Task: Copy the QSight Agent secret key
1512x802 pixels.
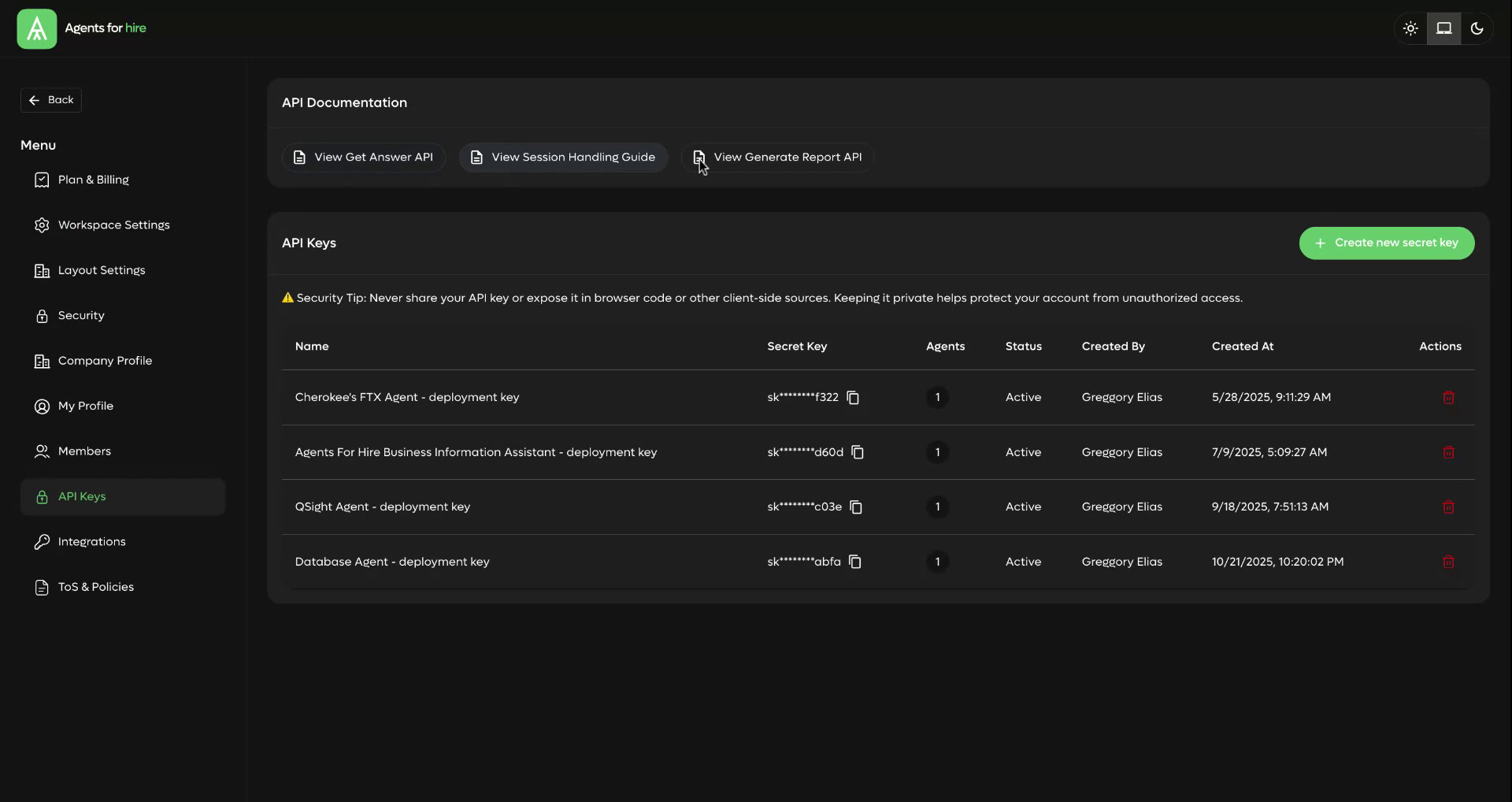Action: 856,507
